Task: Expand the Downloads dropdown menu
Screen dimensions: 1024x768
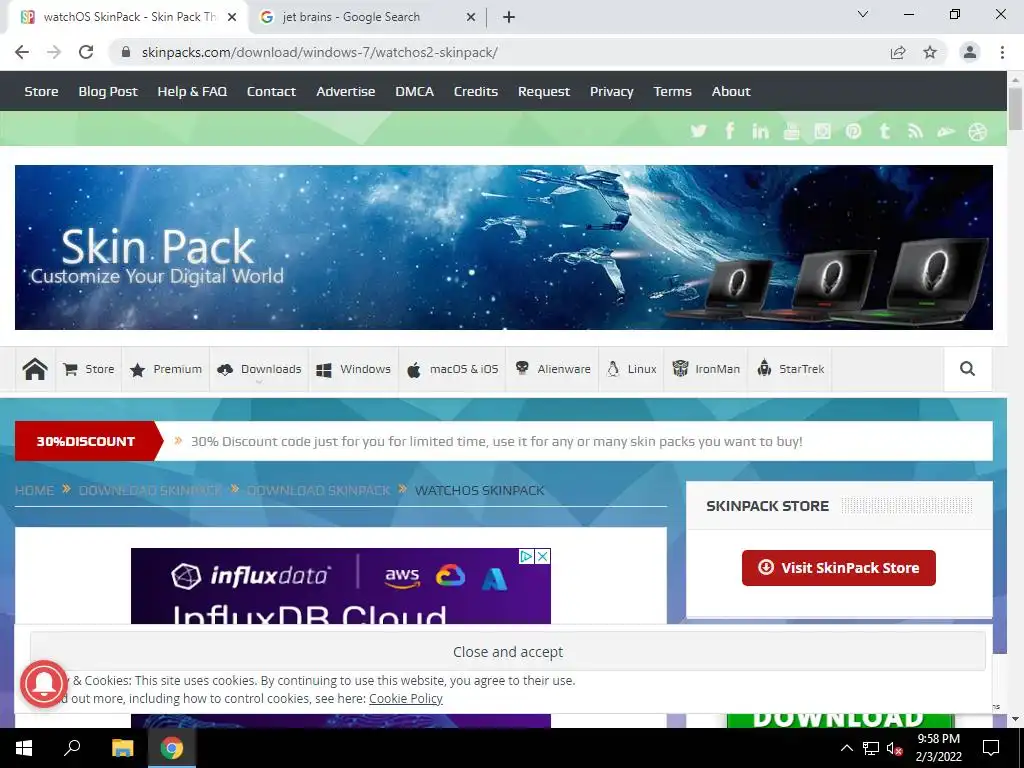Action: click(259, 369)
